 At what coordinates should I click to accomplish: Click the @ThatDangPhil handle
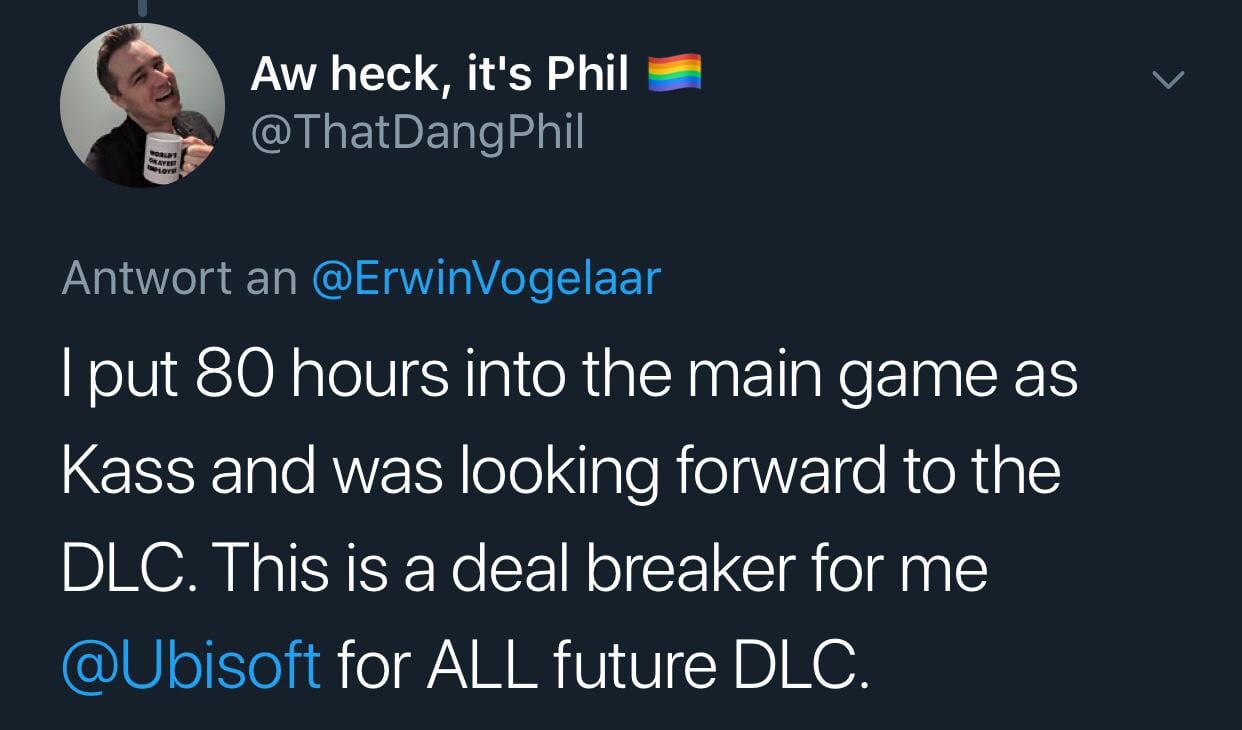click(x=417, y=132)
